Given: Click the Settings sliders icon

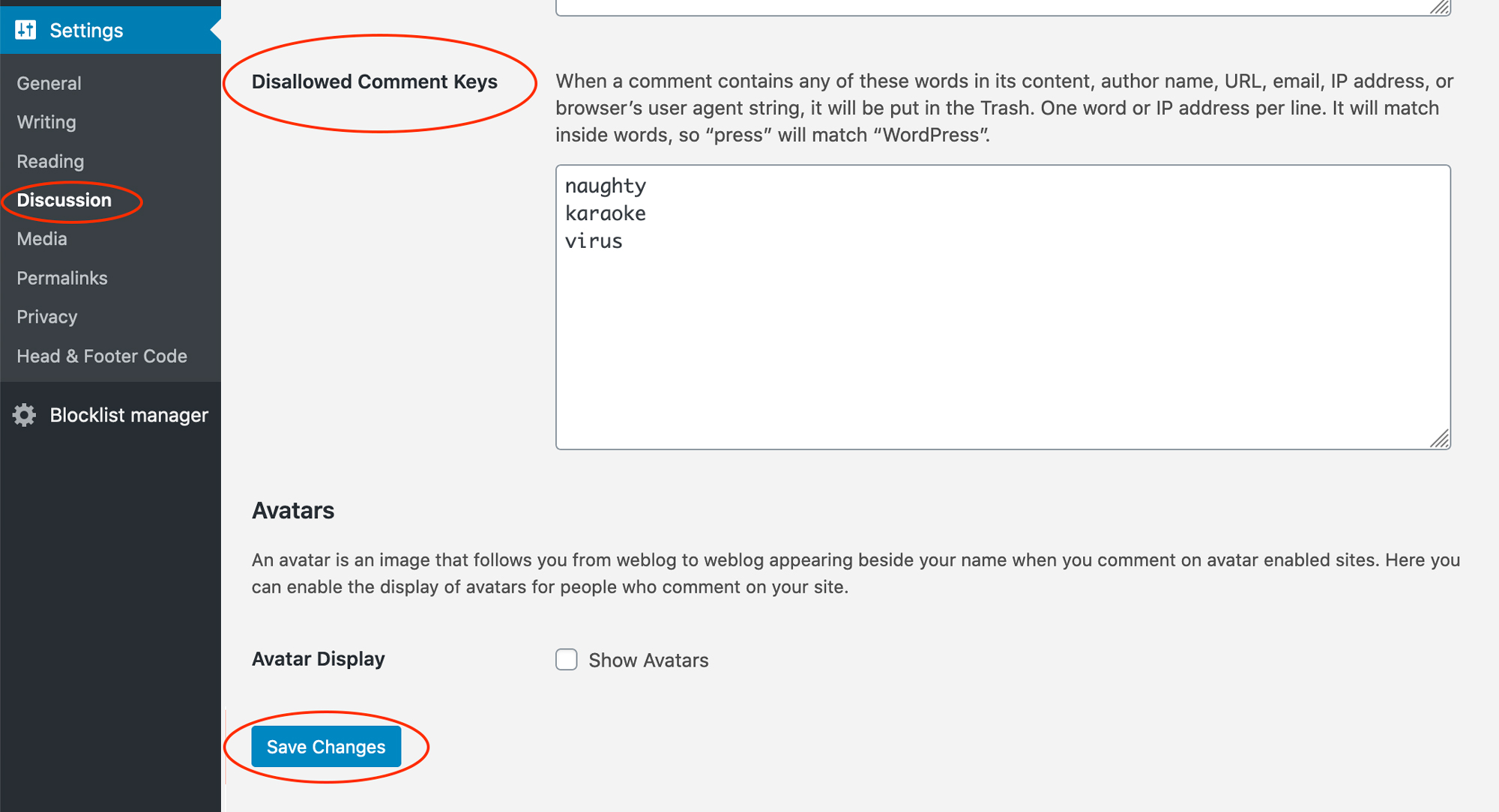Looking at the screenshot, I should (25, 30).
